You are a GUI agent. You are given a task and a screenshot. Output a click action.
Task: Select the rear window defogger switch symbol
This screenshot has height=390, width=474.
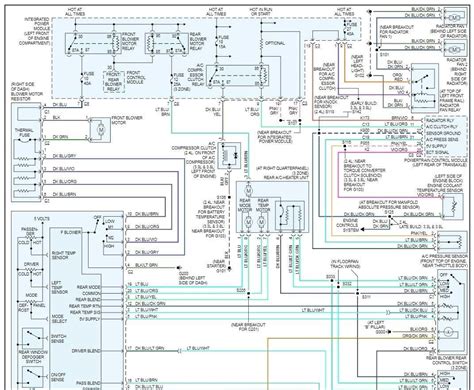coord(33,338)
